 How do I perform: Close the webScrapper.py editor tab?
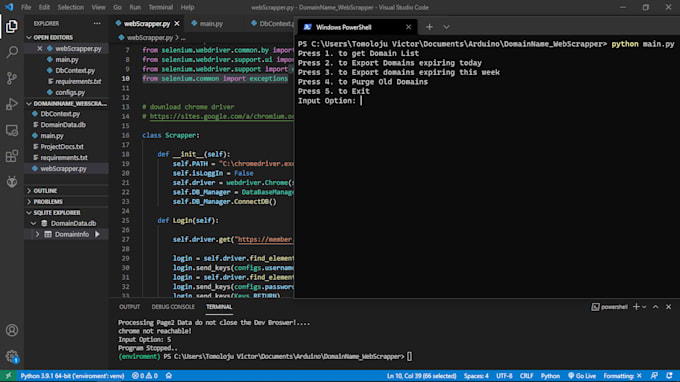point(177,23)
